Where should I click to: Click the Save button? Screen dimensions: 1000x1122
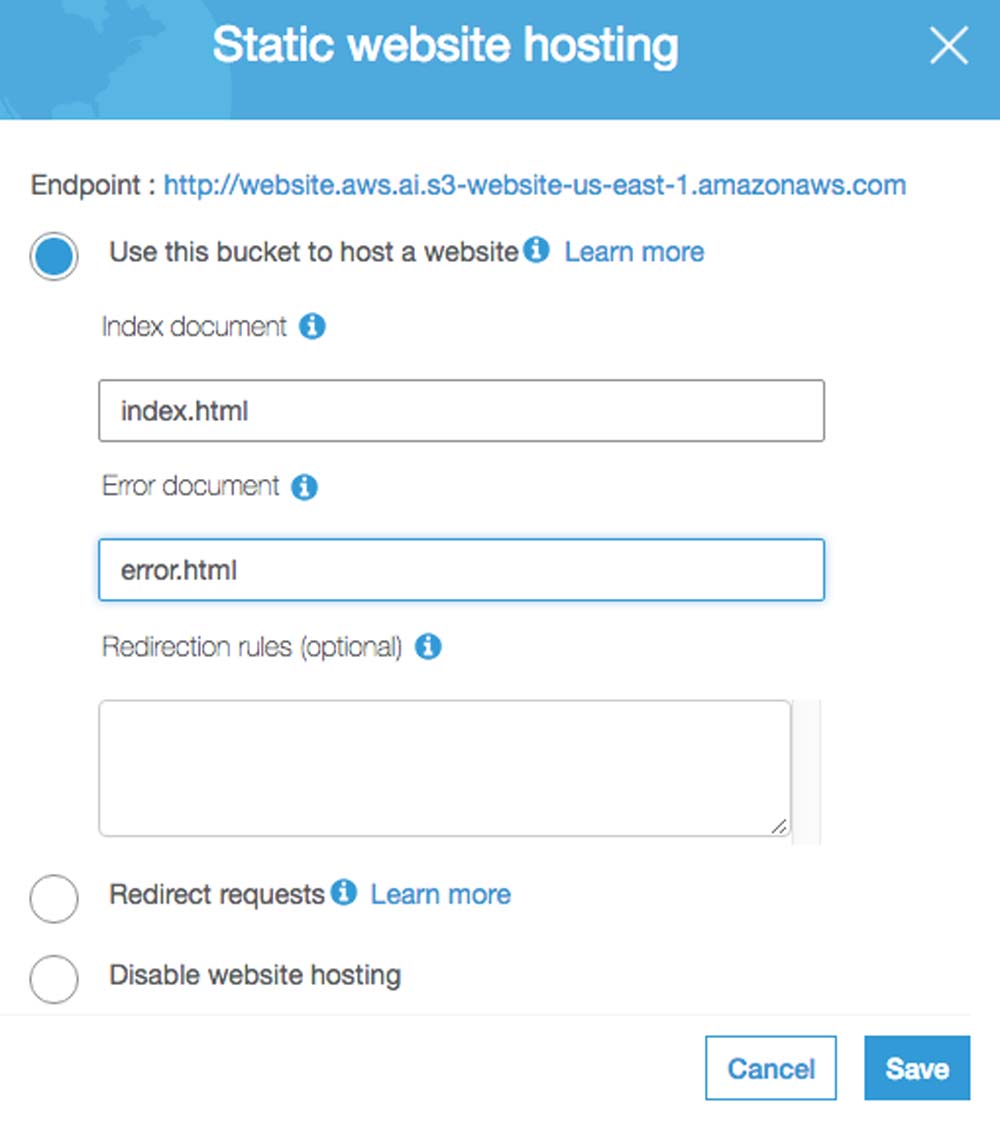tap(917, 1068)
